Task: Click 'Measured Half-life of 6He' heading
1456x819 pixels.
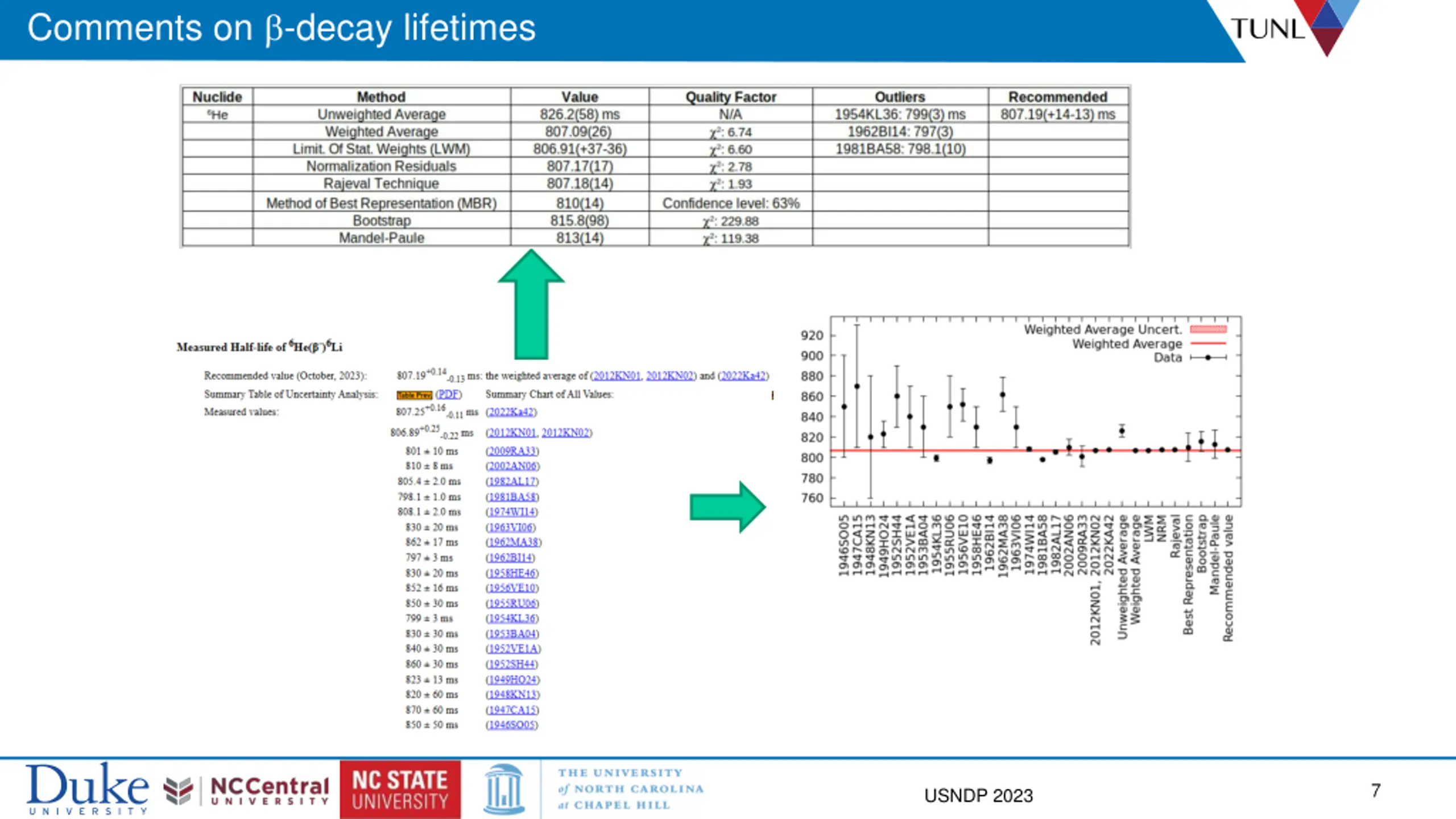Action: (259, 346)
